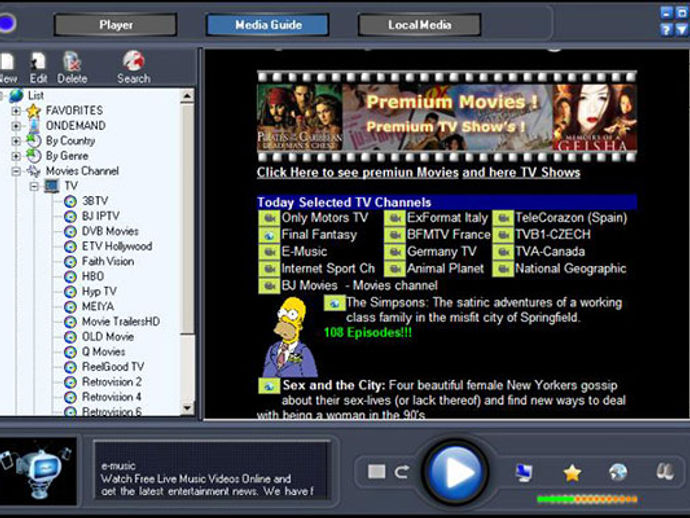Viewport: 690px width, 518px height.
Task: Select ReelGood TV in the channel tree
Action: click(x=113, y=367)
